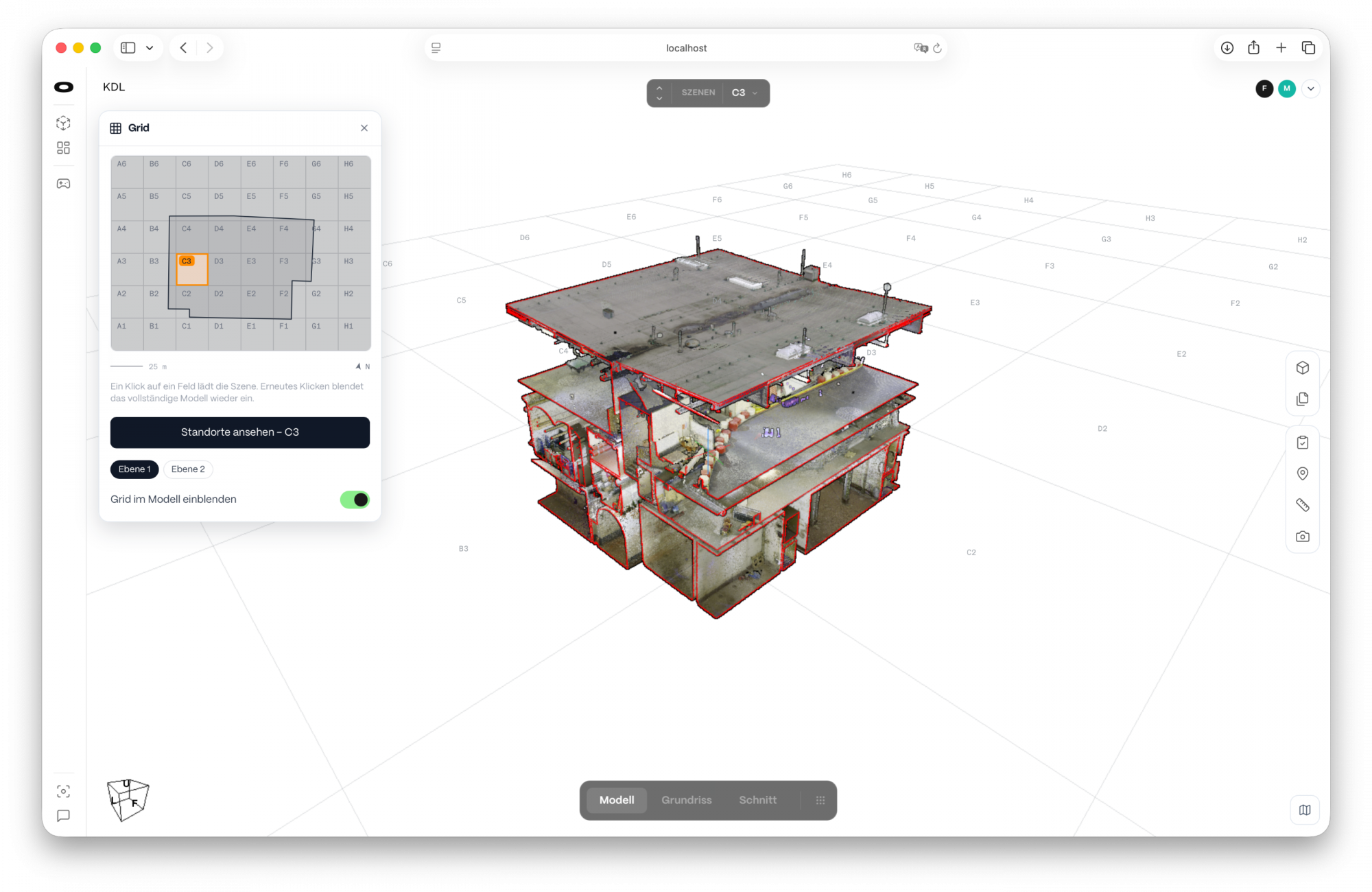Image resolution: width=1372 pixels, height=892 pixels.
Task: Open browser sidebar dropdown chevron
Action: (150, 47)
